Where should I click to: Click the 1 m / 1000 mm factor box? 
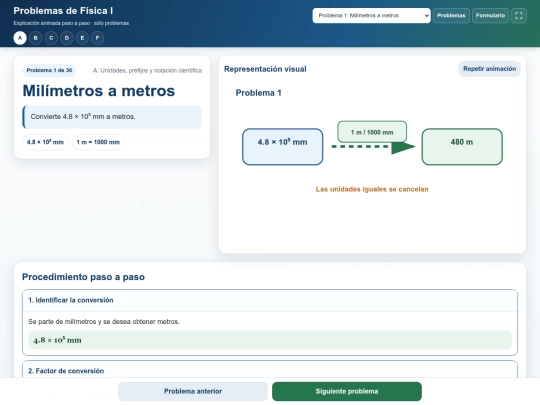tap(372, 132)
